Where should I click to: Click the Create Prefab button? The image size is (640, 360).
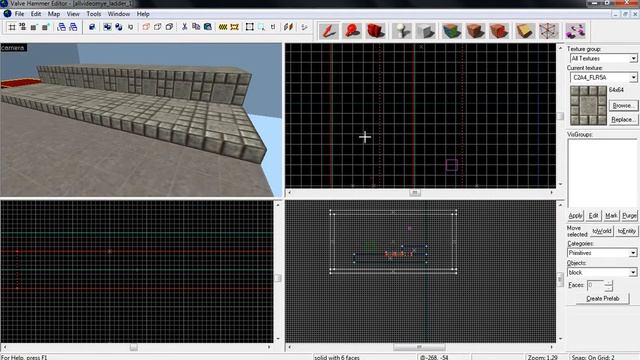click(602, 298)
